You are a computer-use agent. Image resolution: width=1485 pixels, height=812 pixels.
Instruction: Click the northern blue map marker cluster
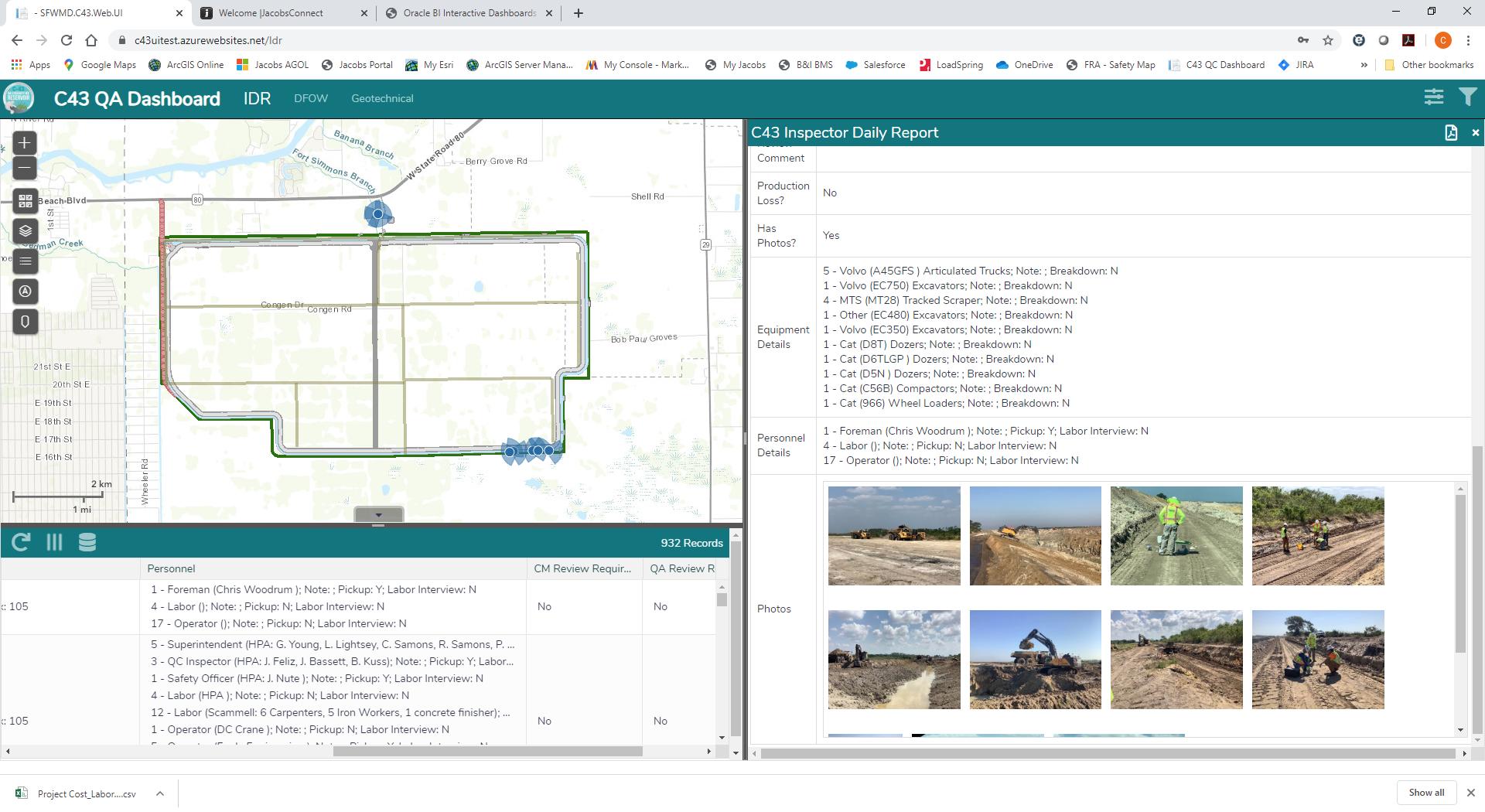click(x=378, y=214)
